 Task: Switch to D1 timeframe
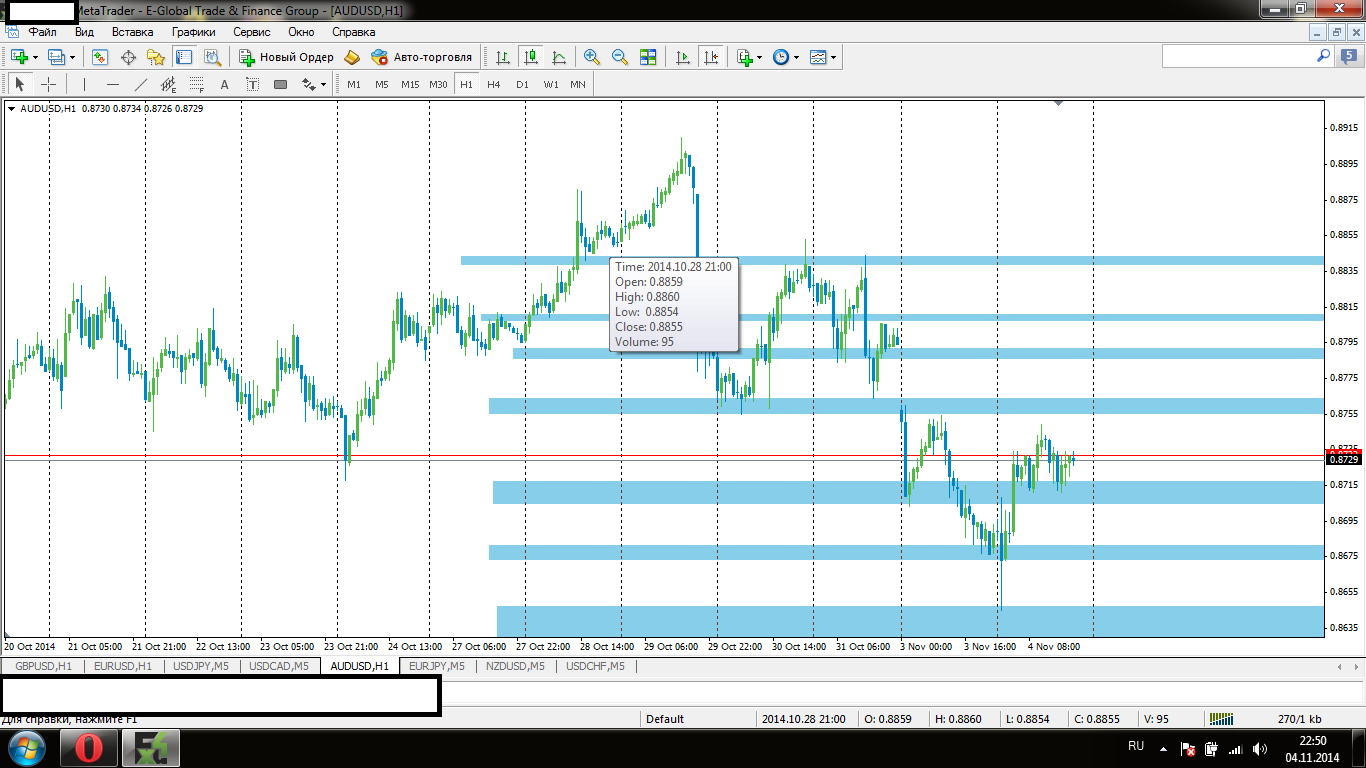(522, 84)
